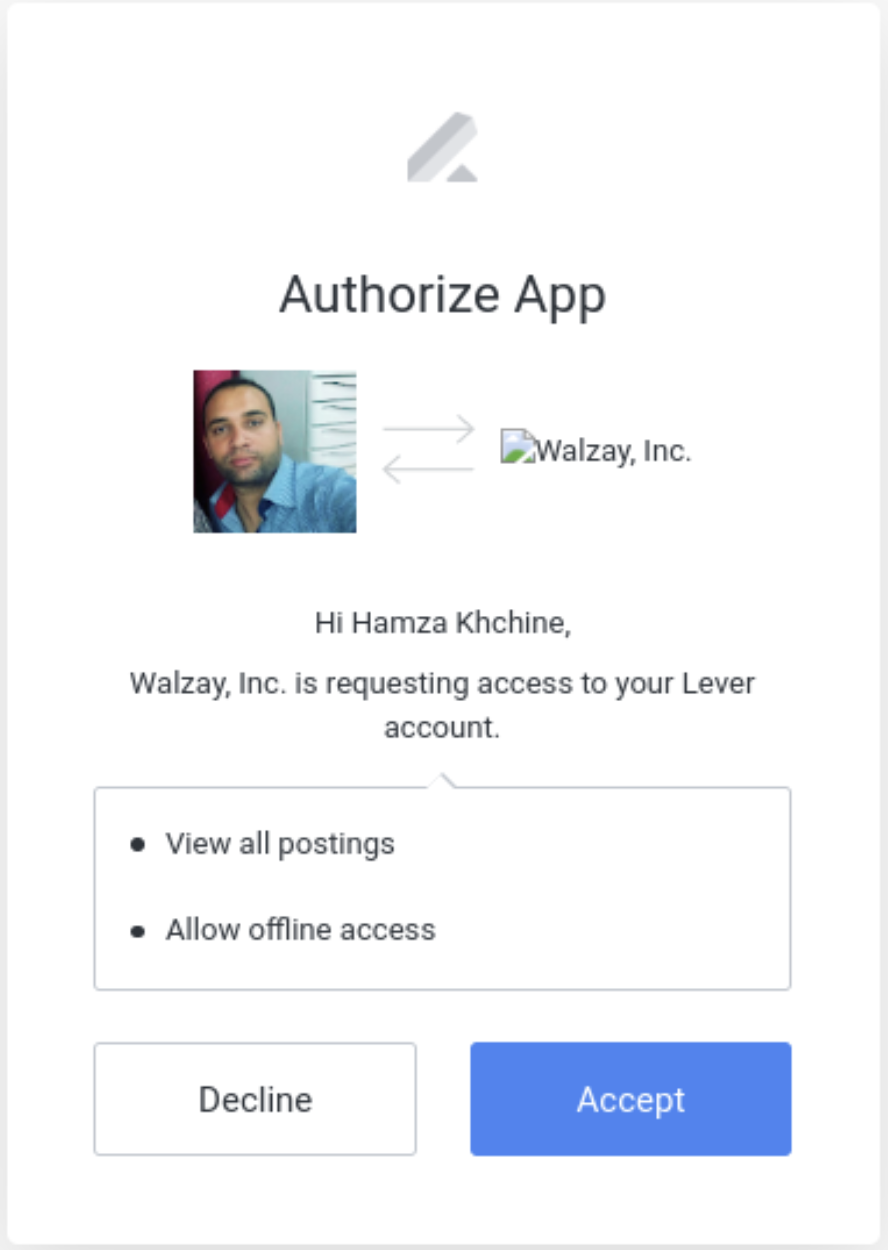The image size is (888, 1250).
Task: Toggle the View all postings permission
Action: click(280, 845)
